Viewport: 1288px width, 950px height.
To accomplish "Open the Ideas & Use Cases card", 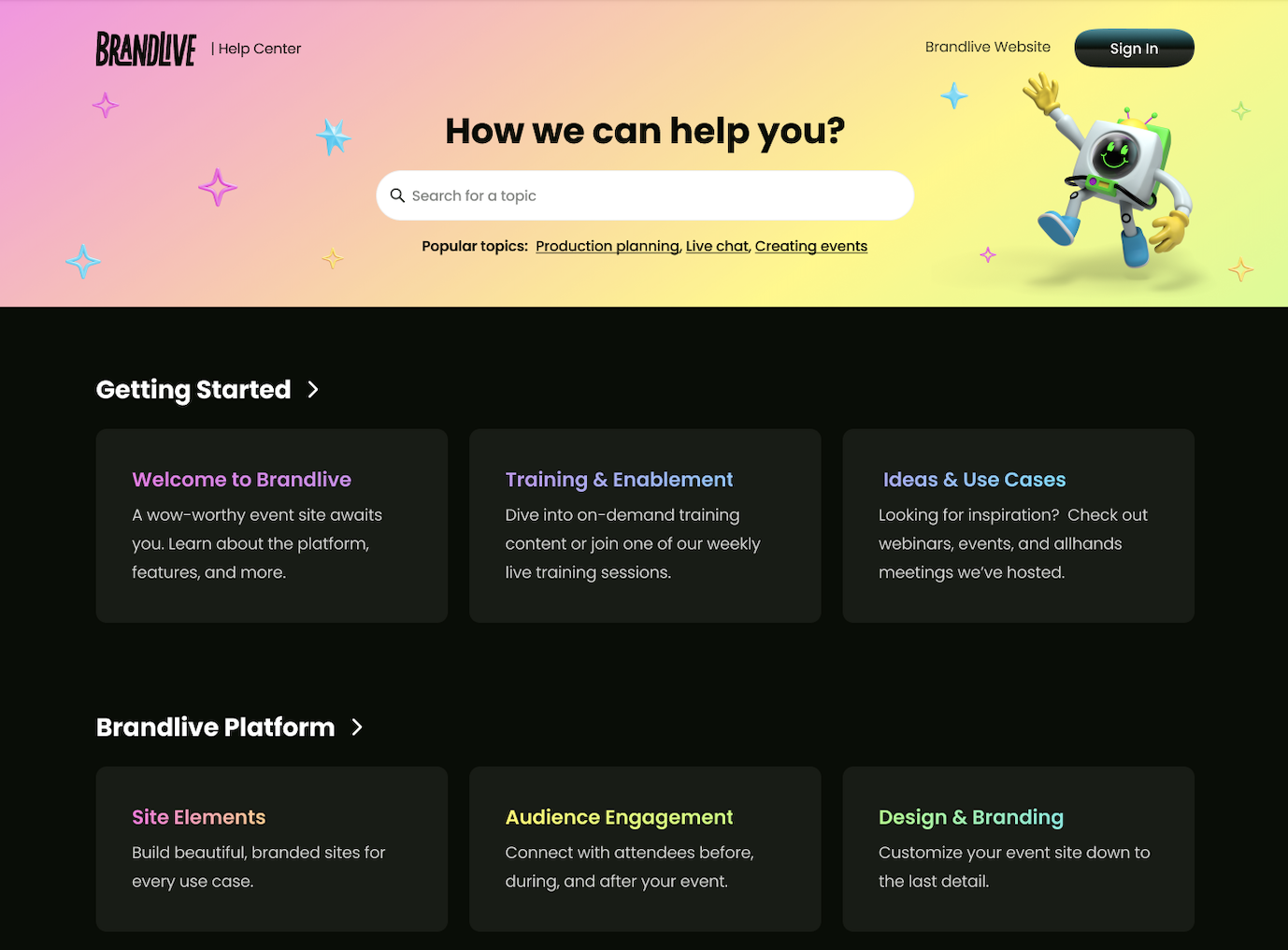I will [x=1019, y=525].
